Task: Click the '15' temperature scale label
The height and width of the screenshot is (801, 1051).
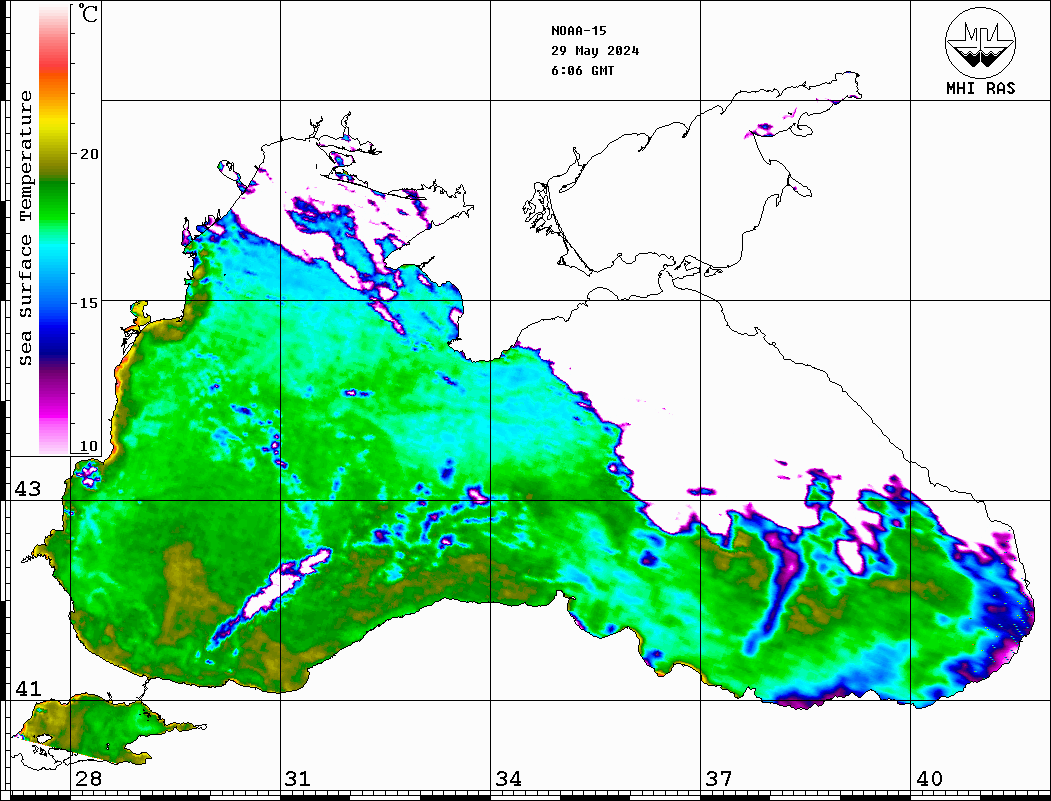Action: click(x=89, y=303)
